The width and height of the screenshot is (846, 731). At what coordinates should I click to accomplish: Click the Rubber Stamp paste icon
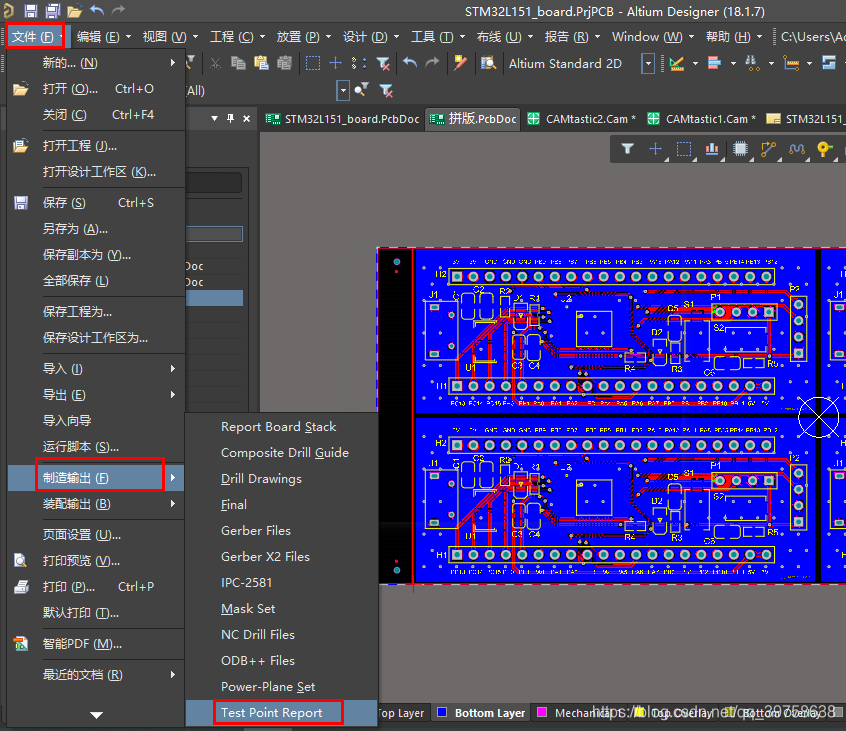[x=284, y=63]
